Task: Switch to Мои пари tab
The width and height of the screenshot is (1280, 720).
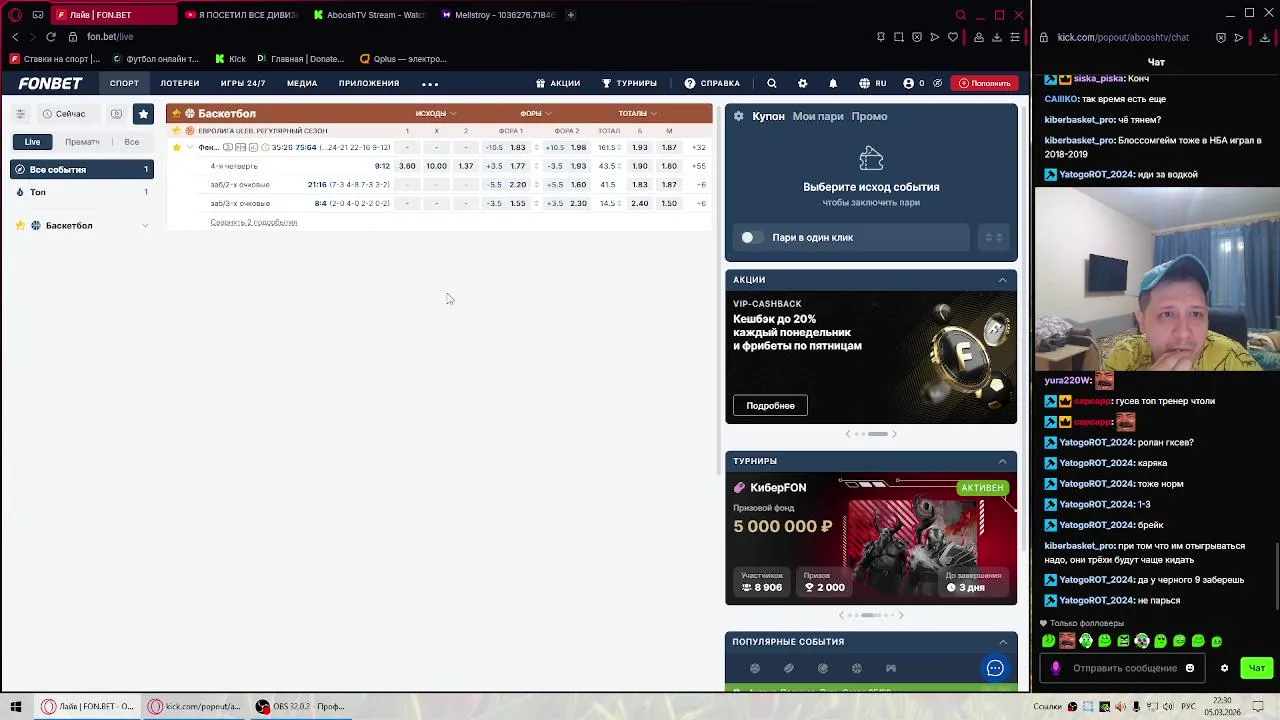Action: click(x=818, y=117)
